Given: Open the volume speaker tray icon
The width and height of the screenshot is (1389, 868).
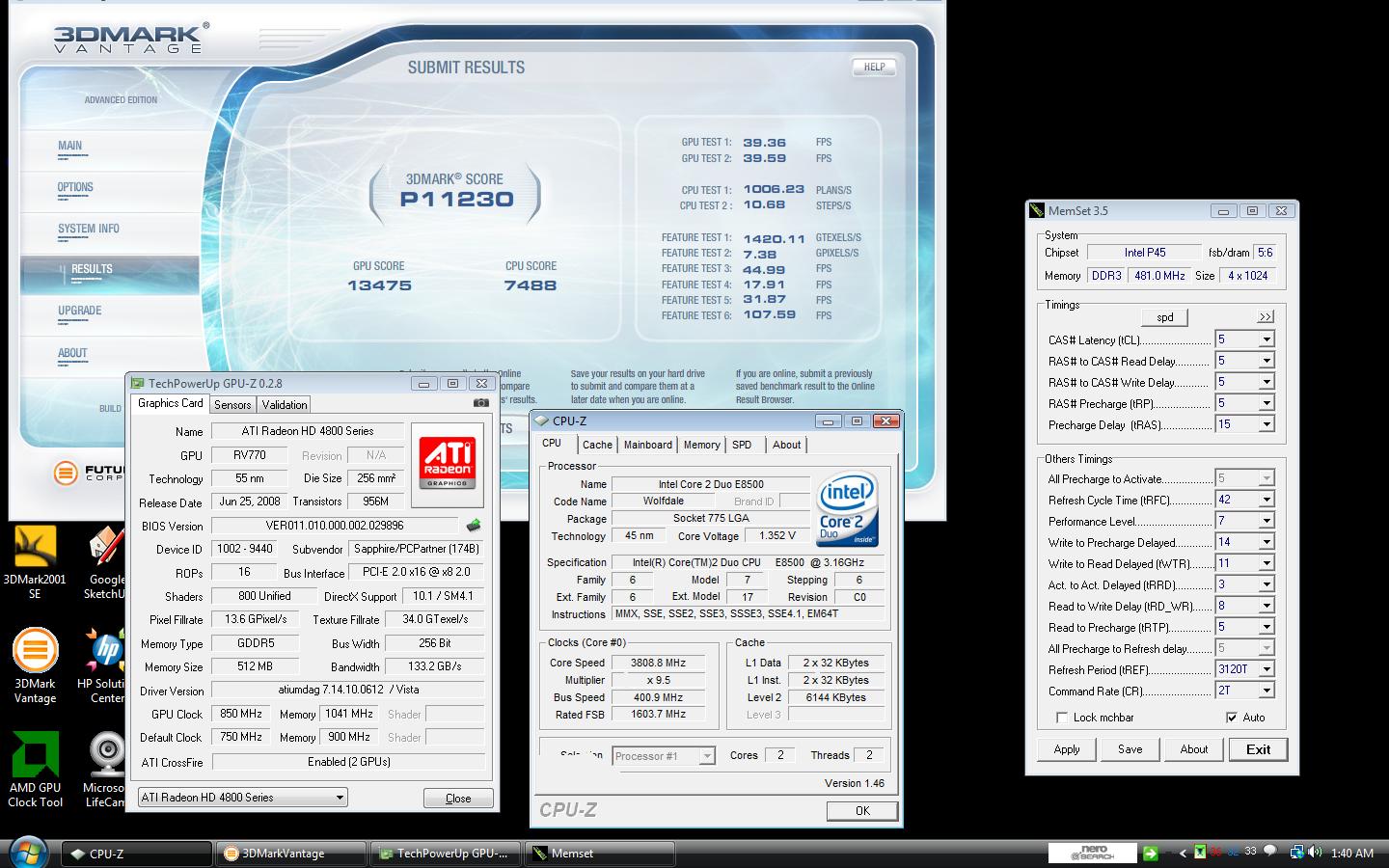Looking at the screenshot, I should point(1314,852).
